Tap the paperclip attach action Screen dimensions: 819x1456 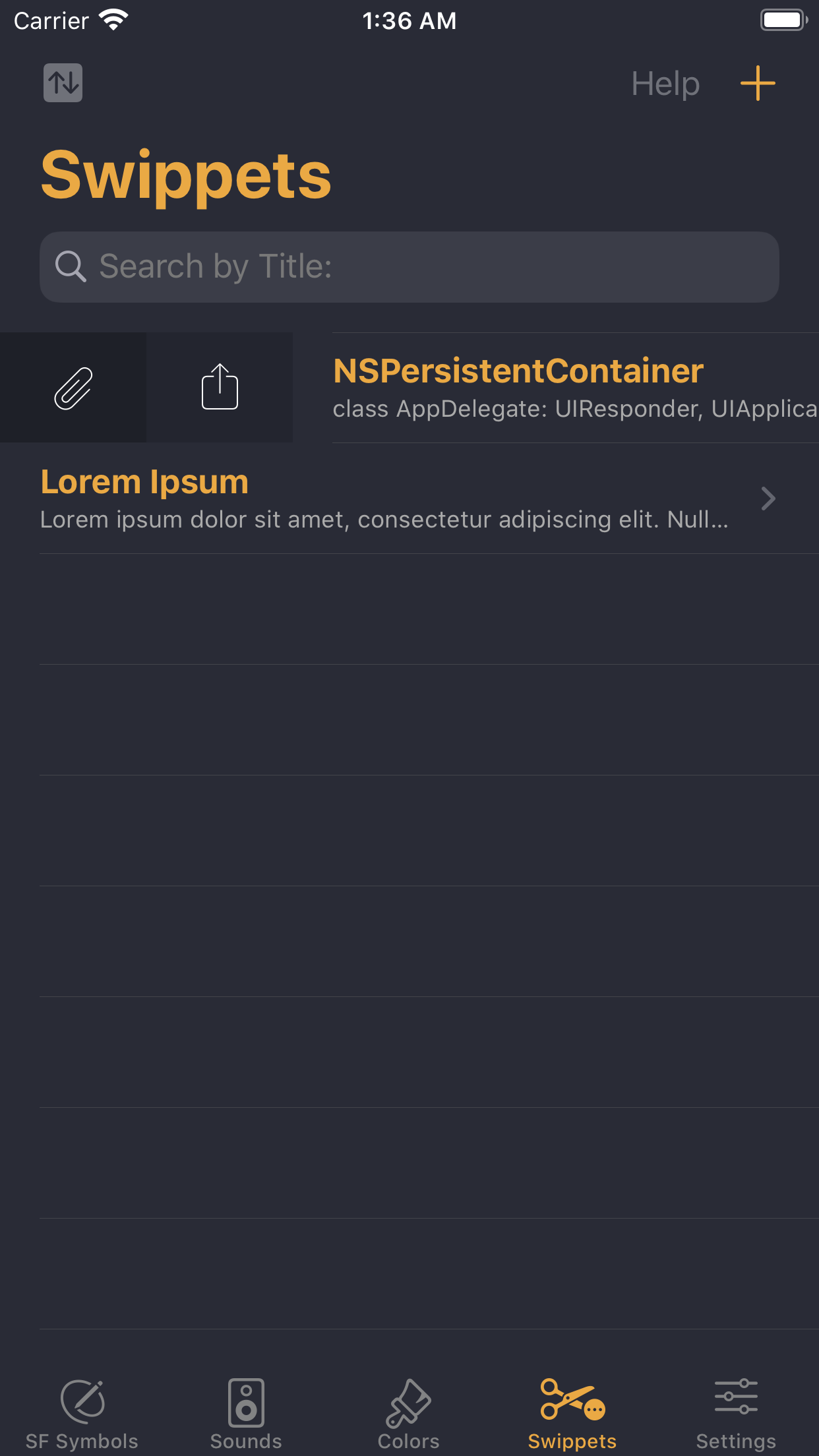click(73, 388)
